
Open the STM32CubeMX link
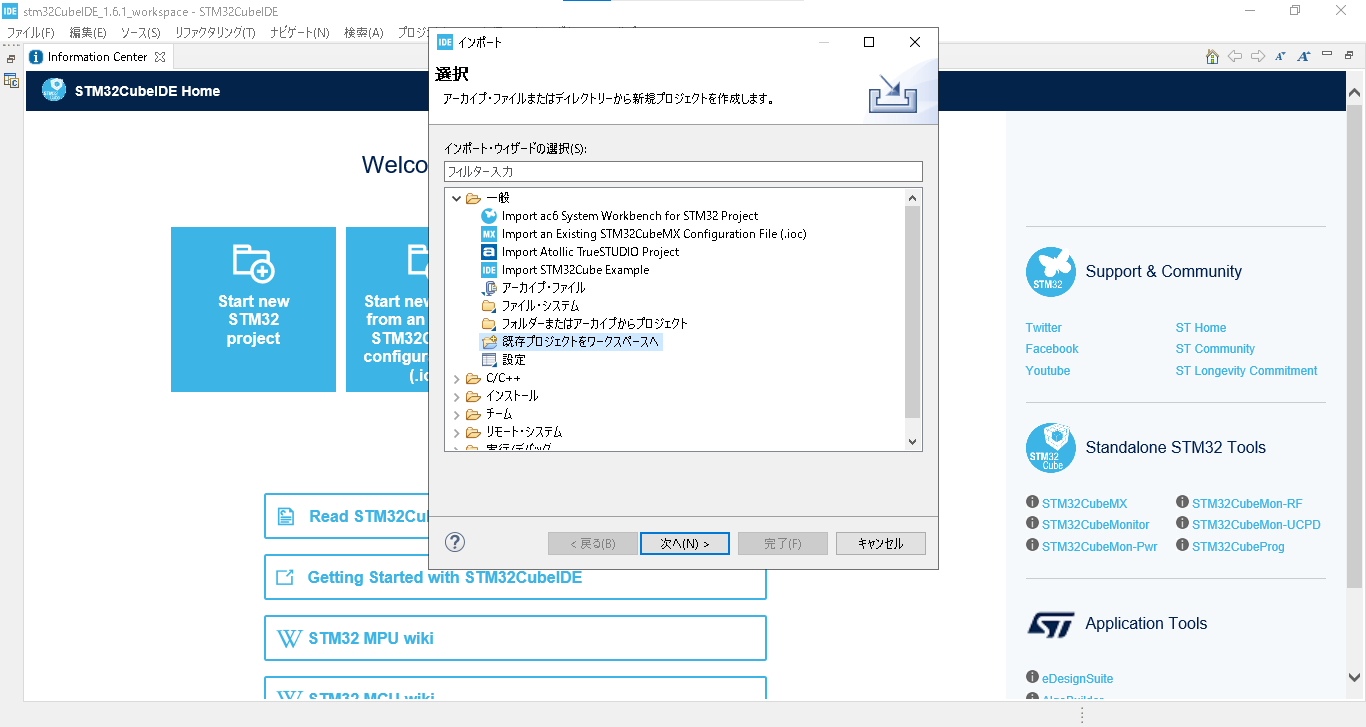(1084, 504)
